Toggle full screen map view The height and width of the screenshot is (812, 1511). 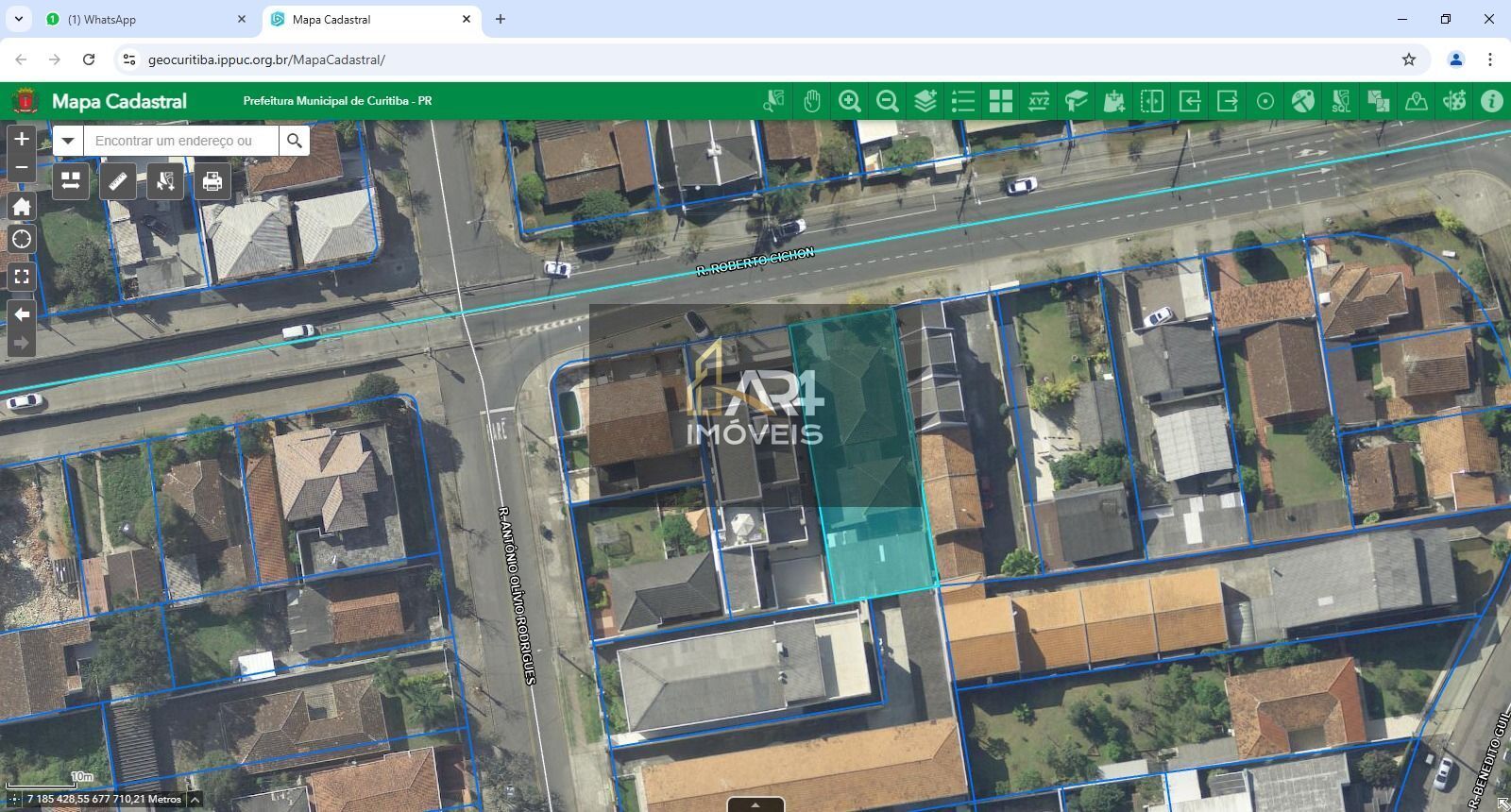pos(22,277)
